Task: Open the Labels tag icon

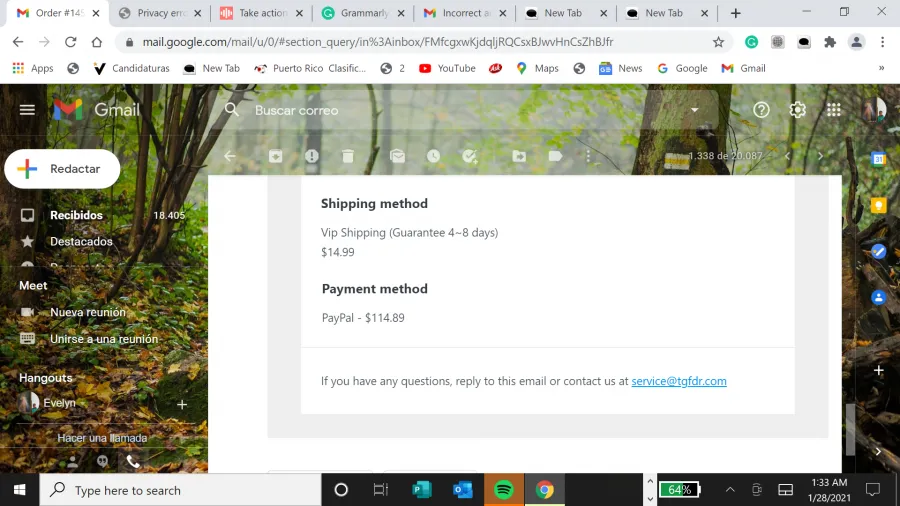Action: (x=555, y=156)
